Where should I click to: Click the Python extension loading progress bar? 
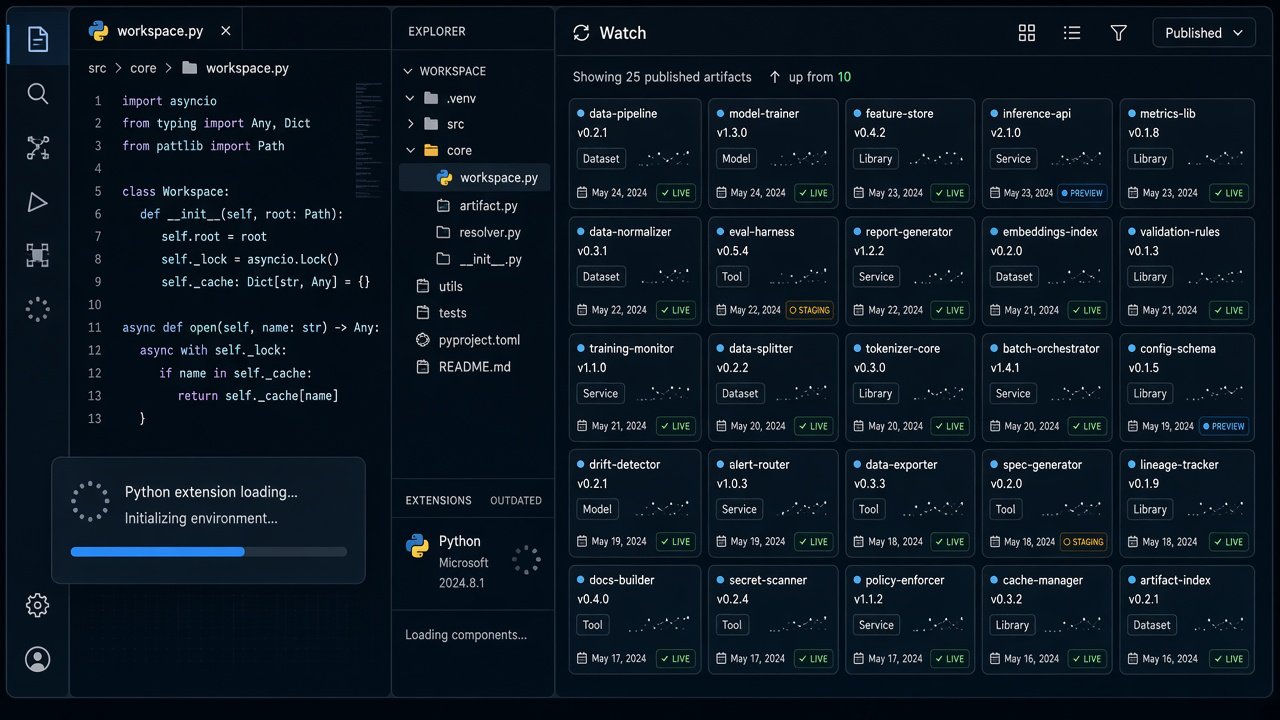coord(209,551)
